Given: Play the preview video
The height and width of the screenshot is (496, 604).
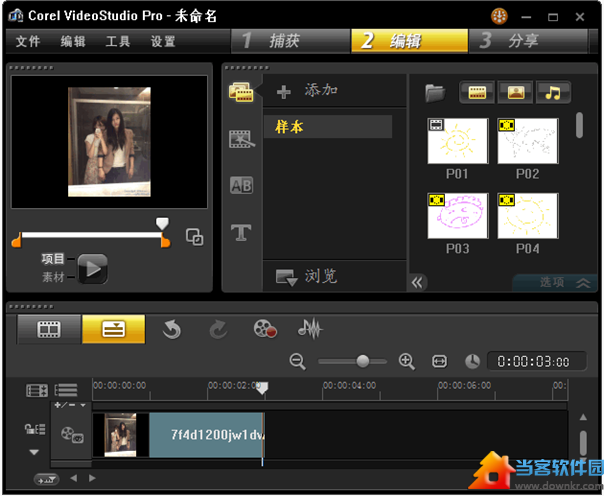Looking at the screenshot, I should (x=92, y=268).
